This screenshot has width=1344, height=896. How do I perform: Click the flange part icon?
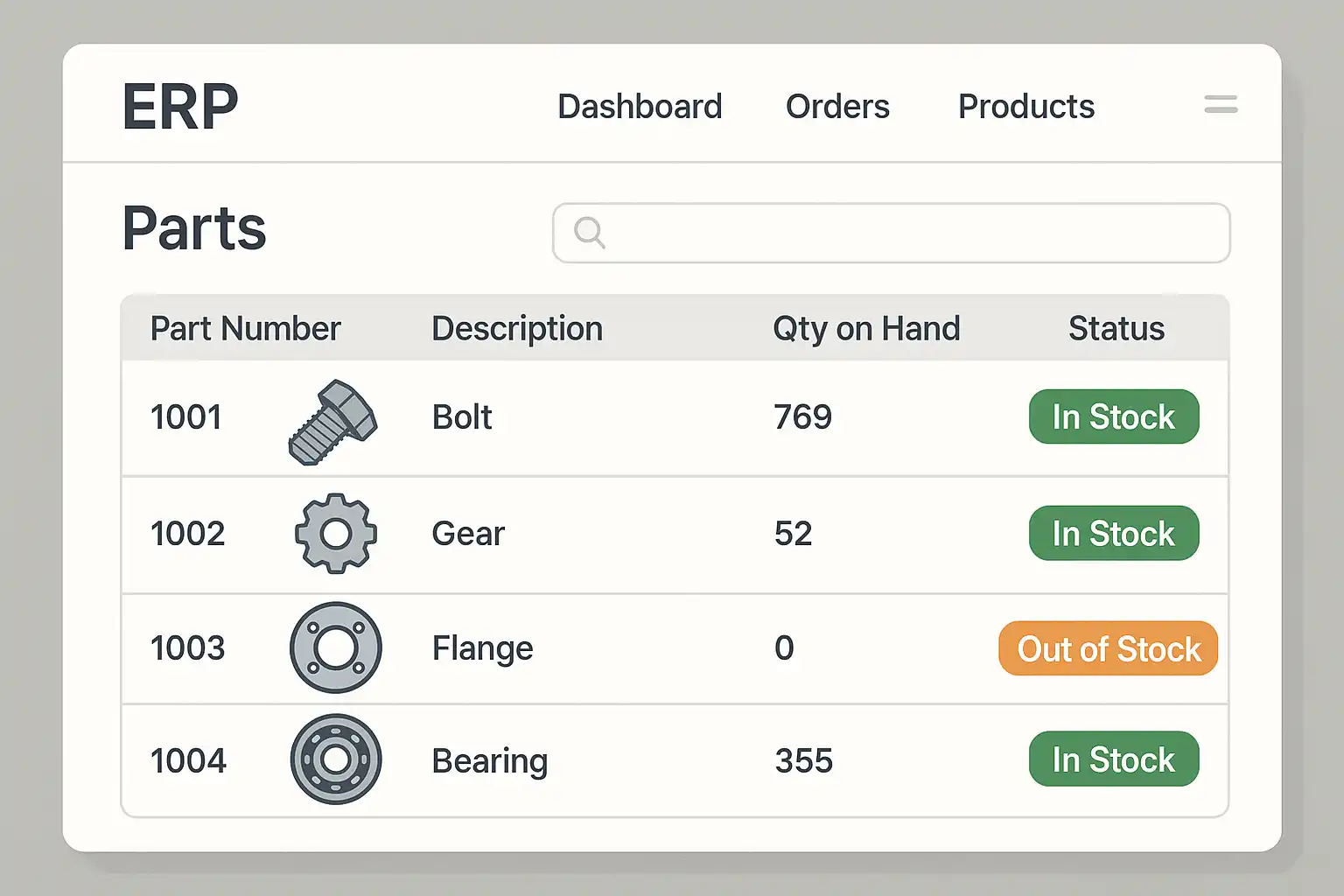click(x=336, y=647)
